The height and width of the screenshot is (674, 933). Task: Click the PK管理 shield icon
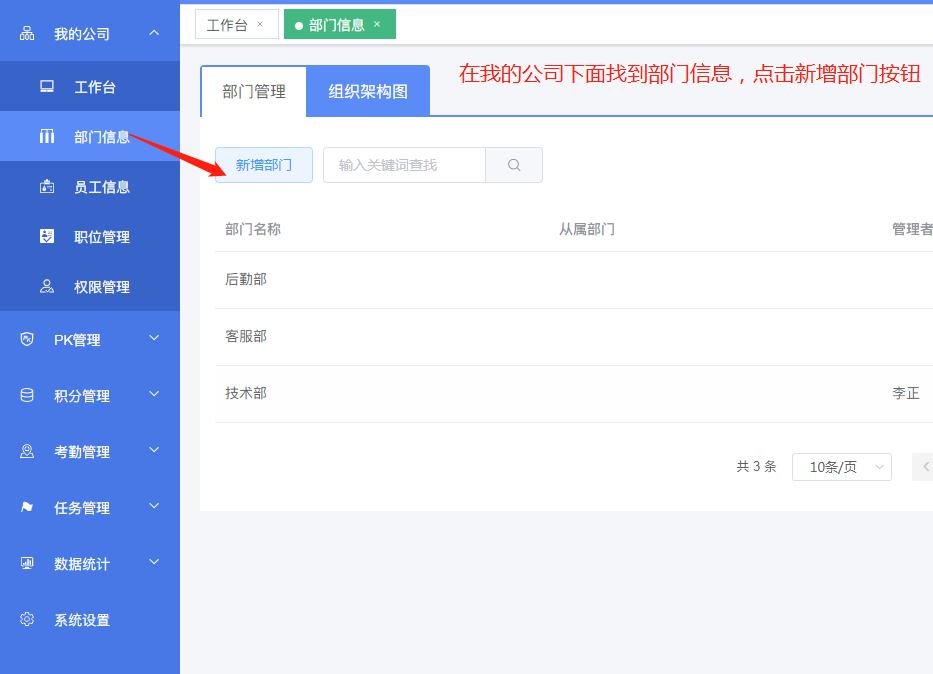[x=27, y=339]
